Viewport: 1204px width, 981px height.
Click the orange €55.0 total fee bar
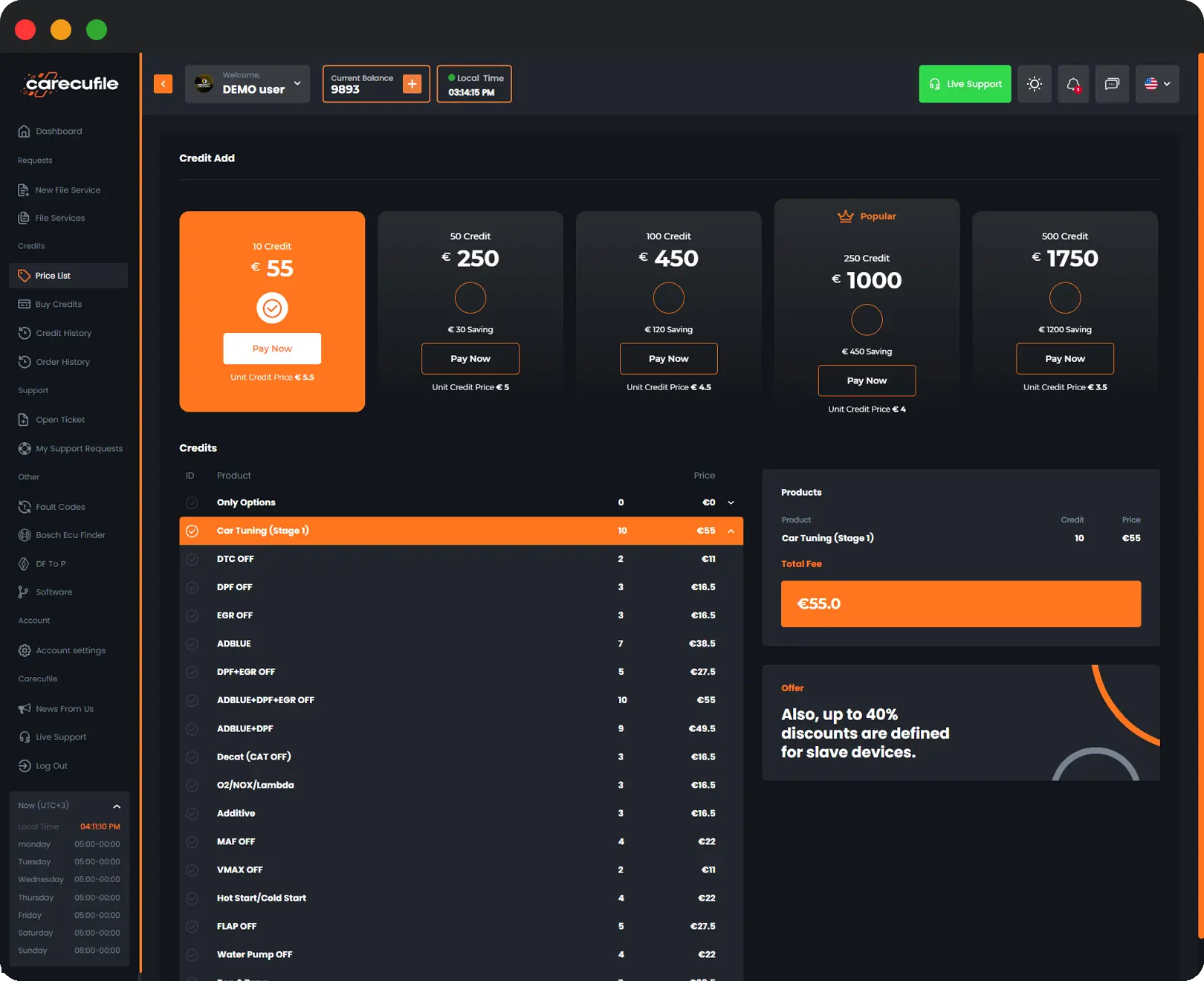coord(960,603)
